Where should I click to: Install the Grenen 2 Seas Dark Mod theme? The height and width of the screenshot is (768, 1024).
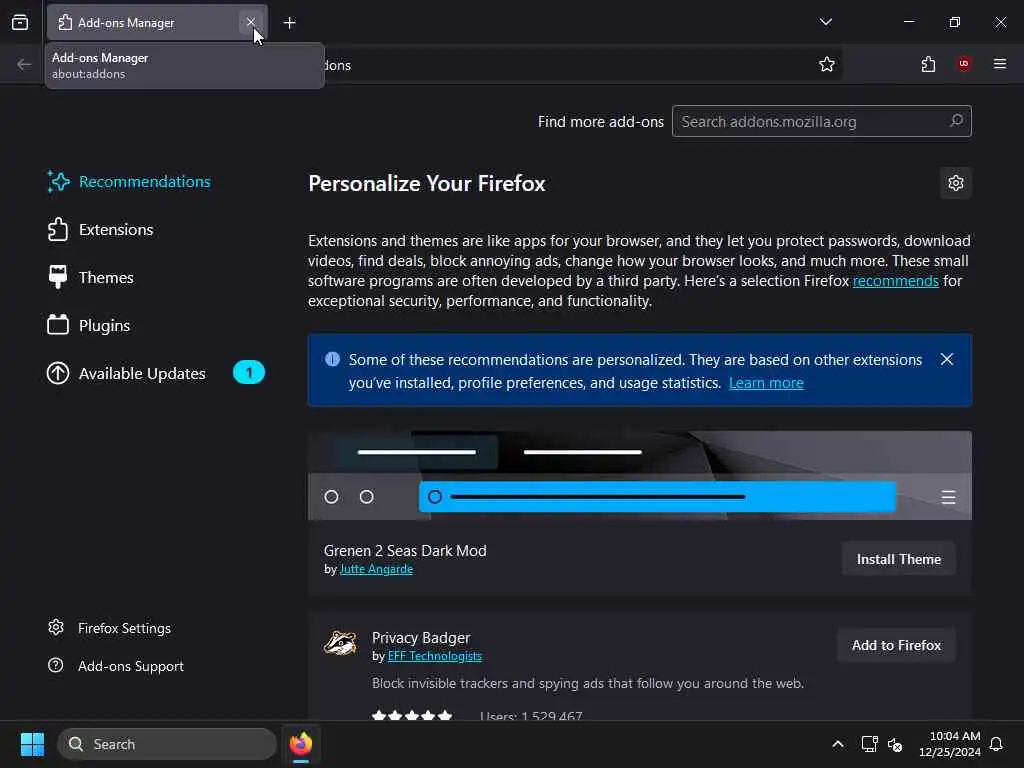(x=899, y=559)
